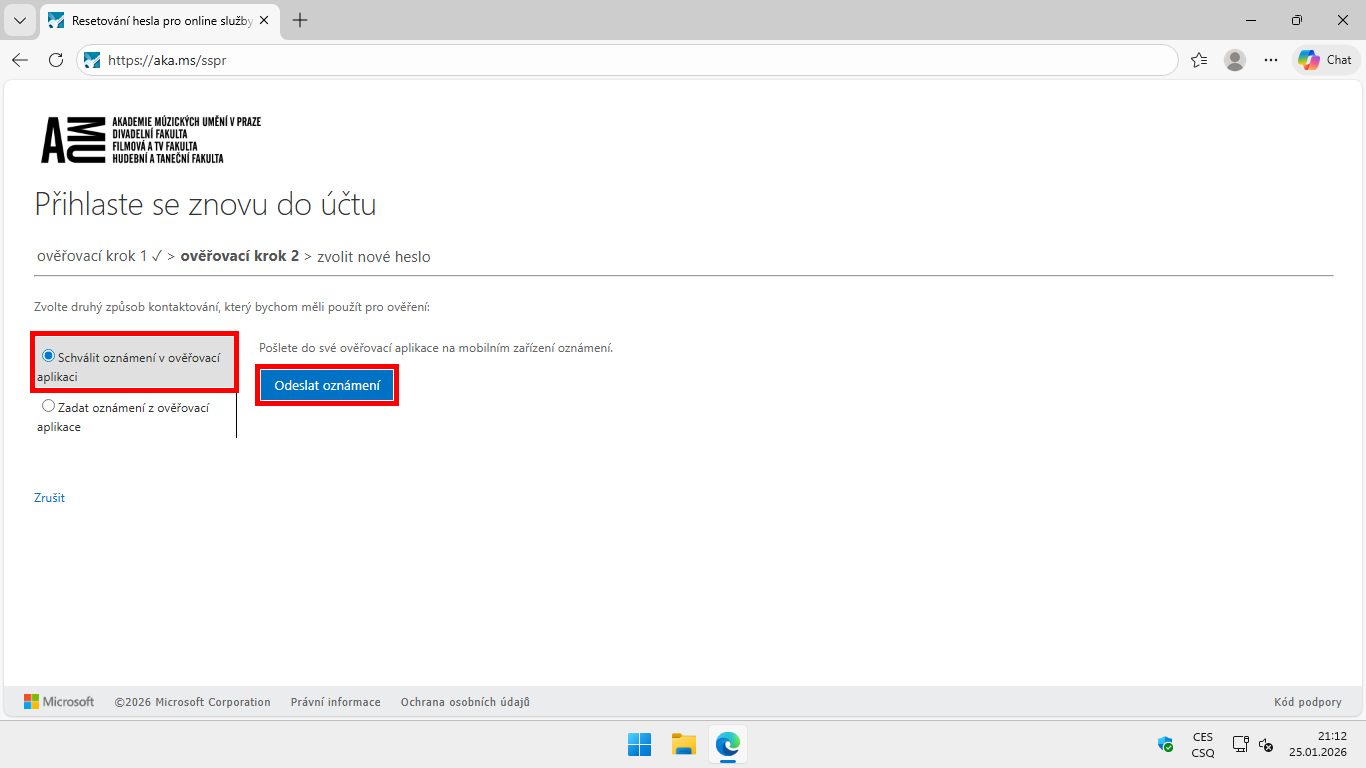Expand the tab search dropdown arrow
1366x768 pixels.
click(19, 20)
